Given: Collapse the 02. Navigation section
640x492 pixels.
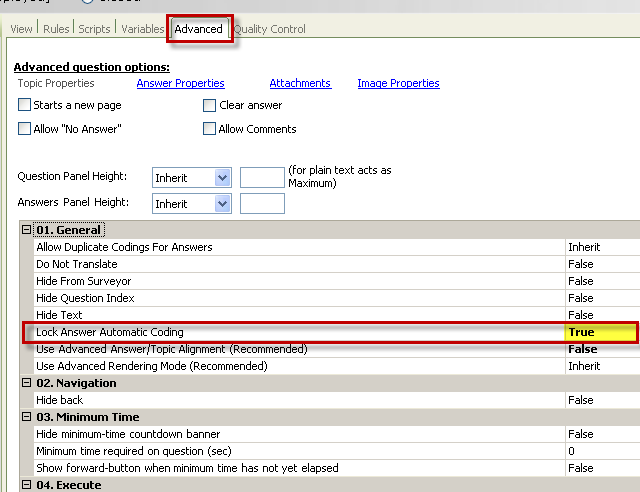Looking at the screenshot, I should [27, 383].
